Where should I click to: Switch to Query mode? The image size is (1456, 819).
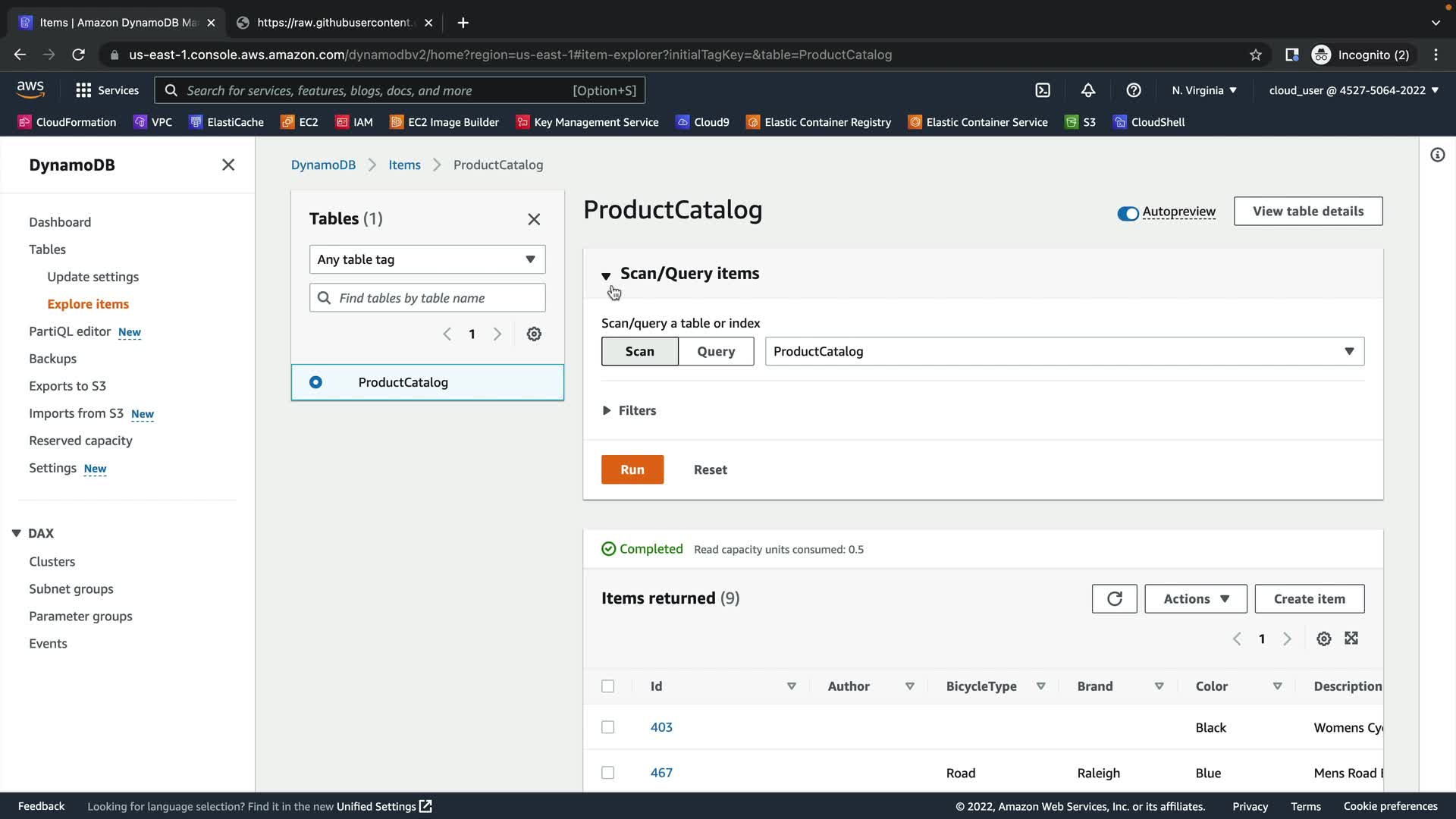click(x=716, y=351)
